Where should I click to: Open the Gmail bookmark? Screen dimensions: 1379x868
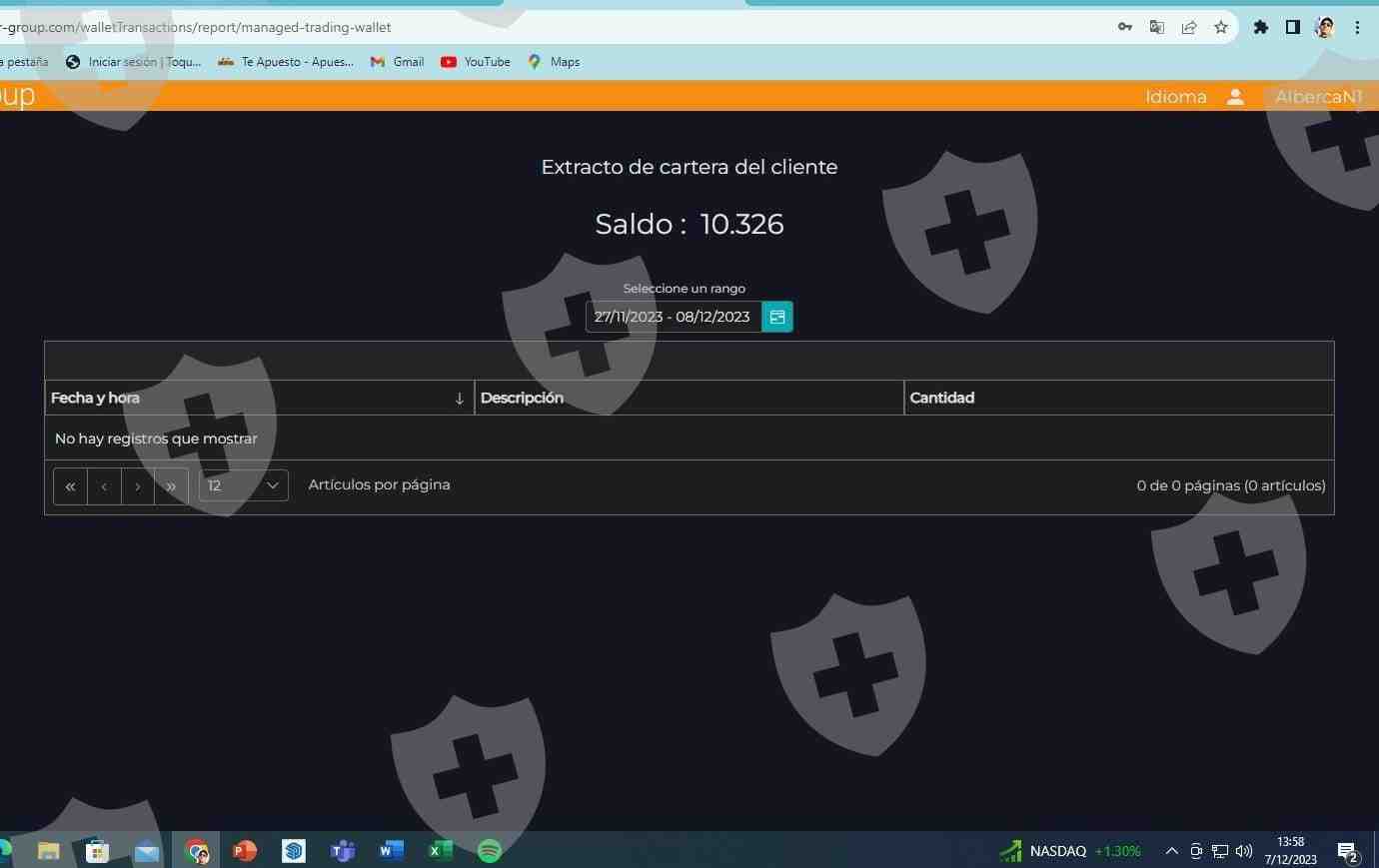[x=398, y=62]
